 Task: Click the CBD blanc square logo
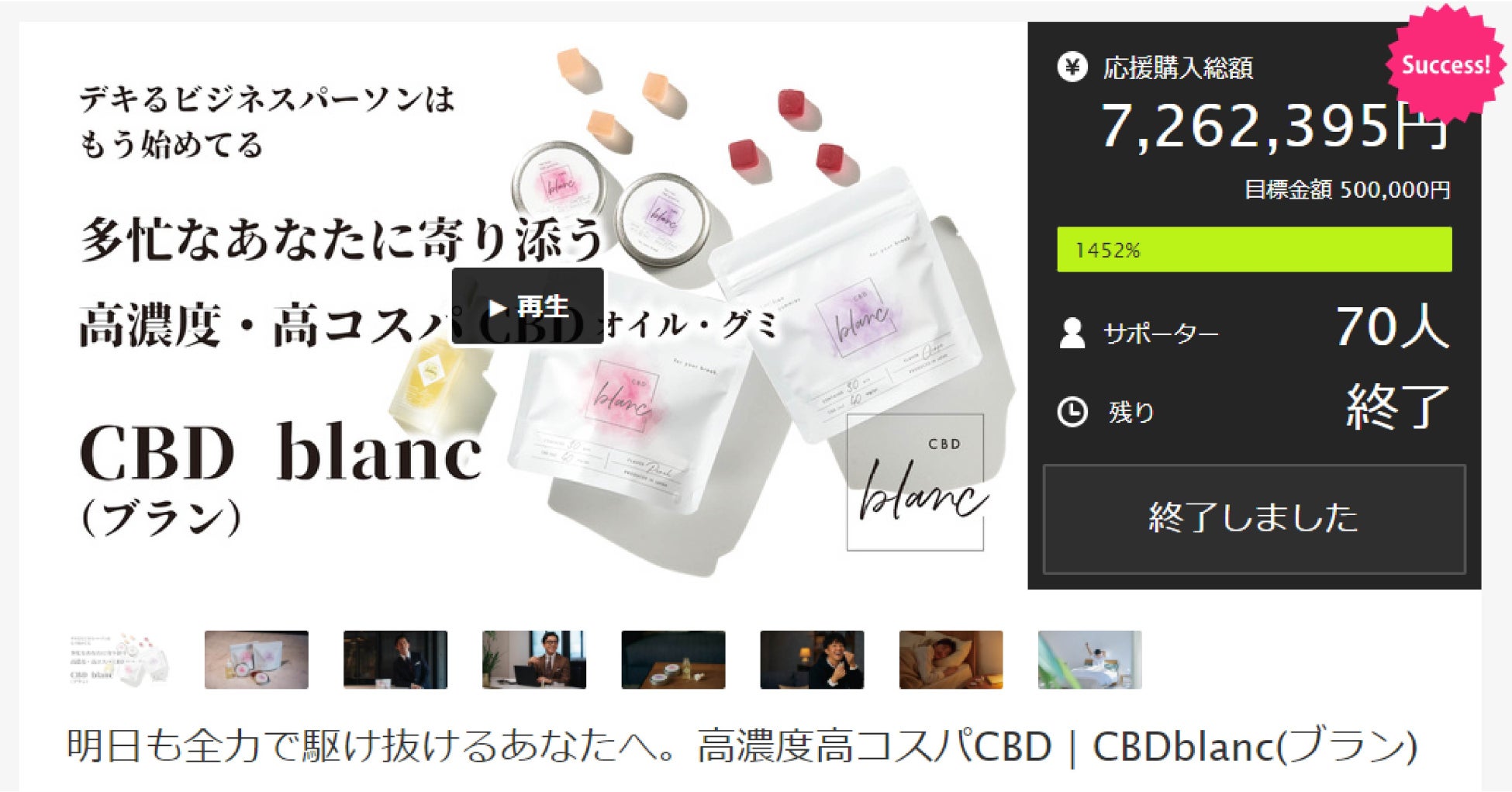click(915, 482)
